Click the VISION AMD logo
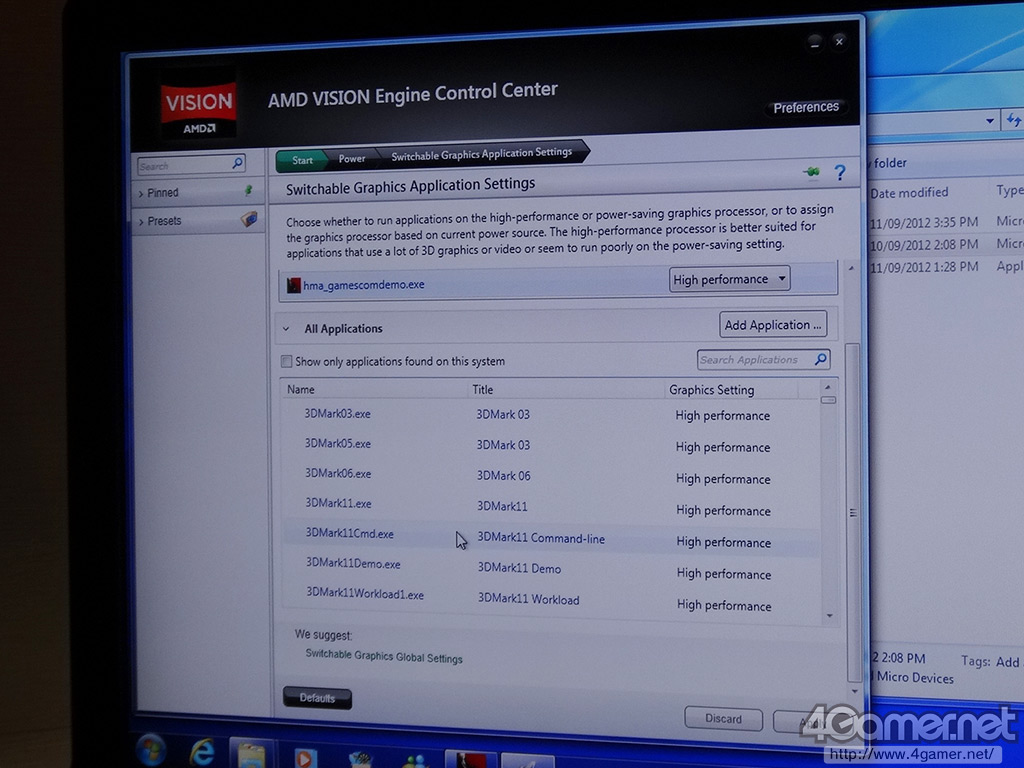 pyautogui.click(x=199, y=109)
